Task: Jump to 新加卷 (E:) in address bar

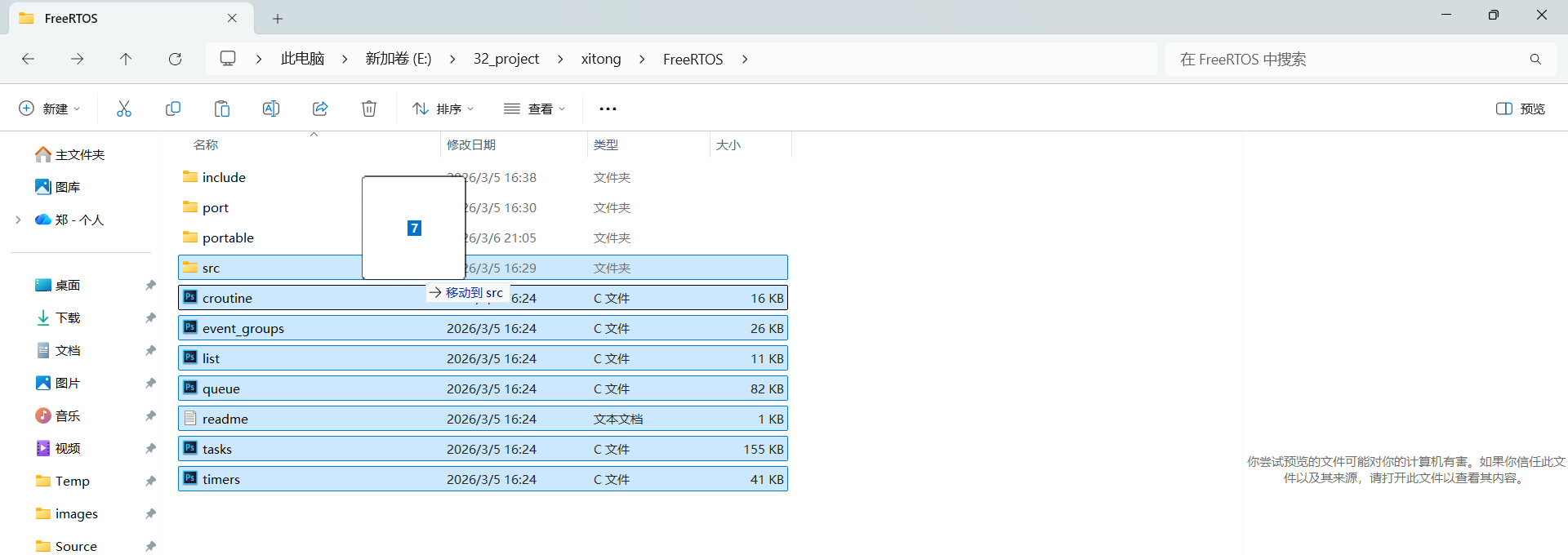Action: click(x=399, y=59)
